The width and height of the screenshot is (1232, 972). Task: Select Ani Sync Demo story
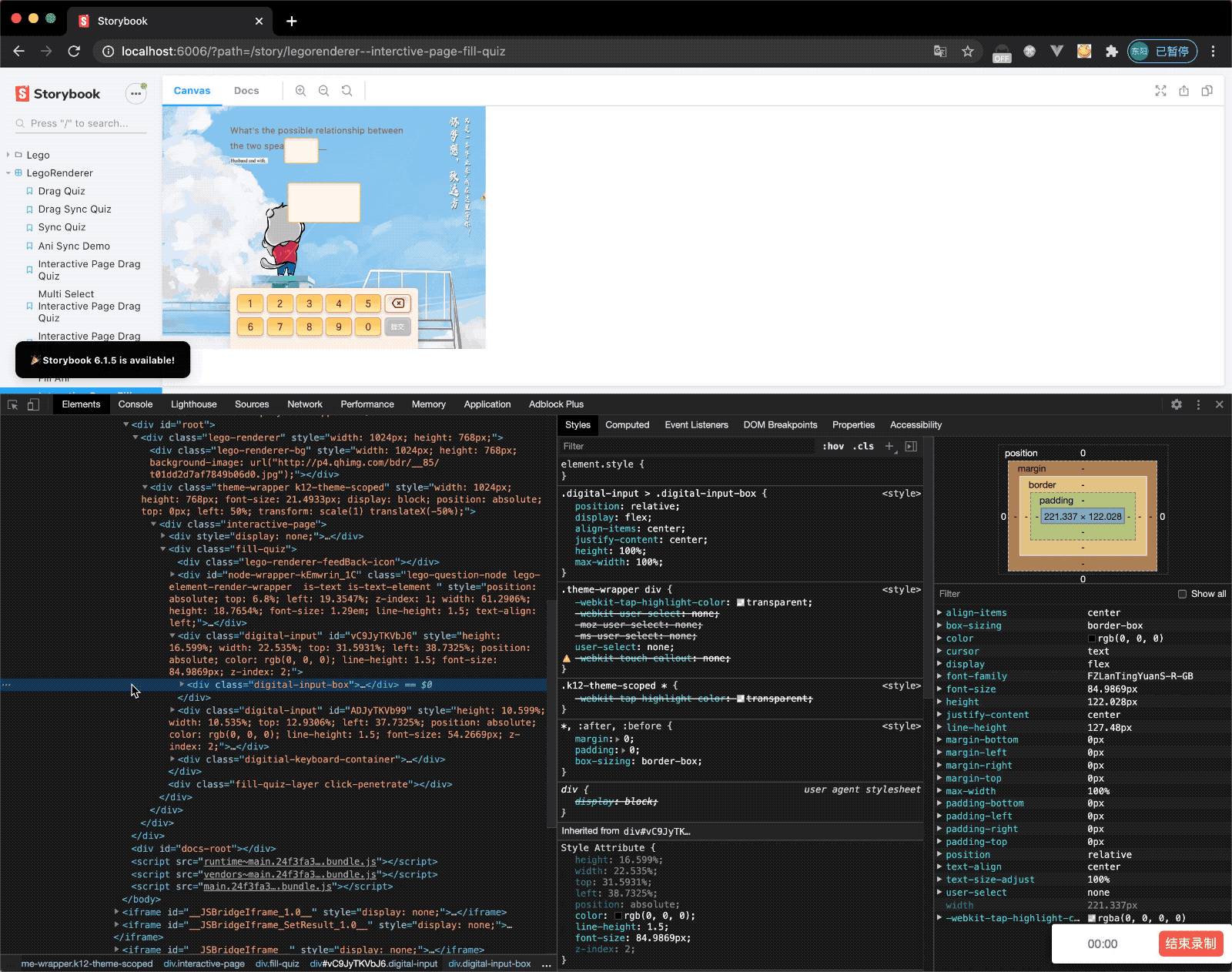pos(74,246)
